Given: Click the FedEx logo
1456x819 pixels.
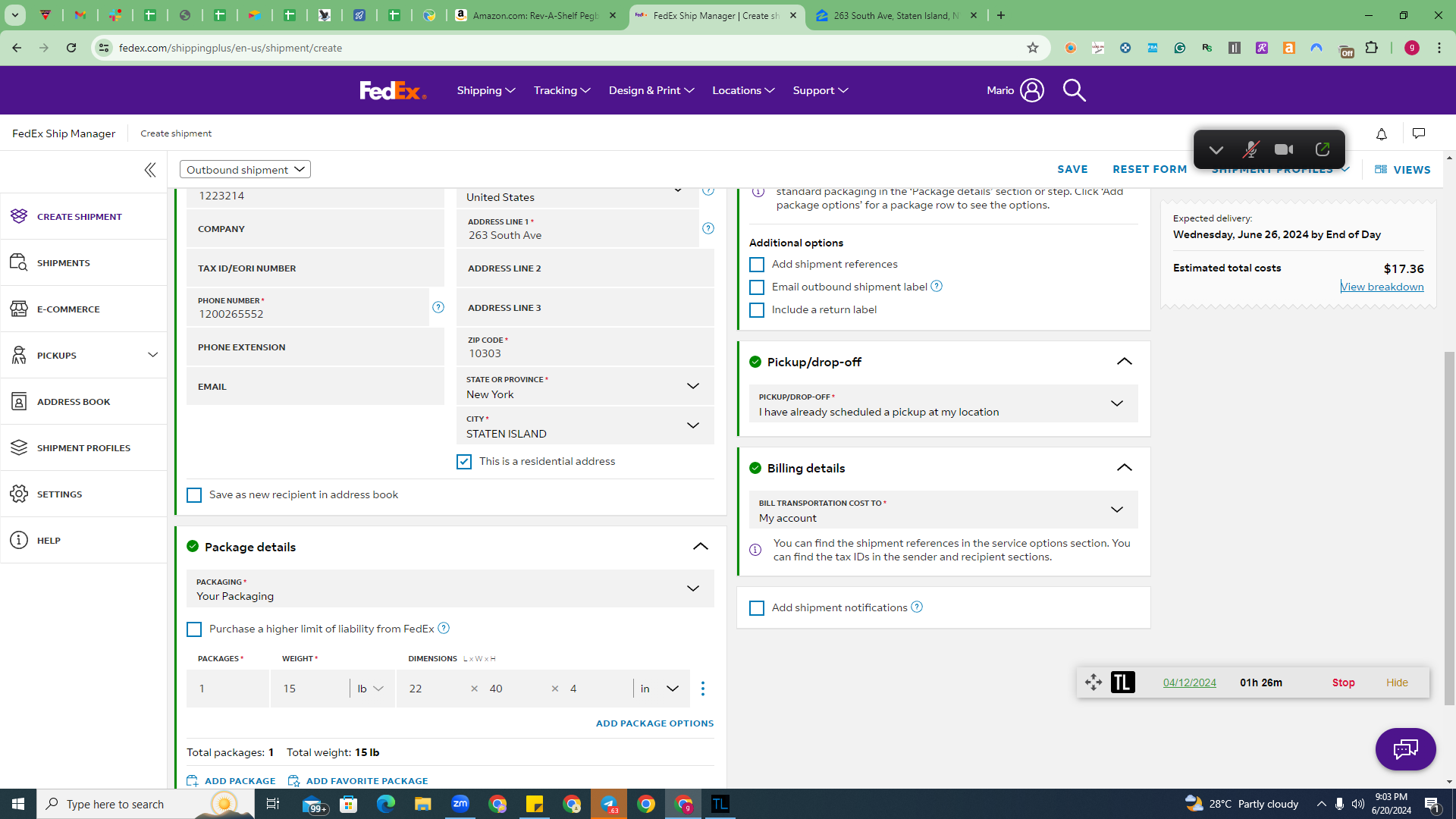Looking at the screenshot, I should [x=393, y=90].
